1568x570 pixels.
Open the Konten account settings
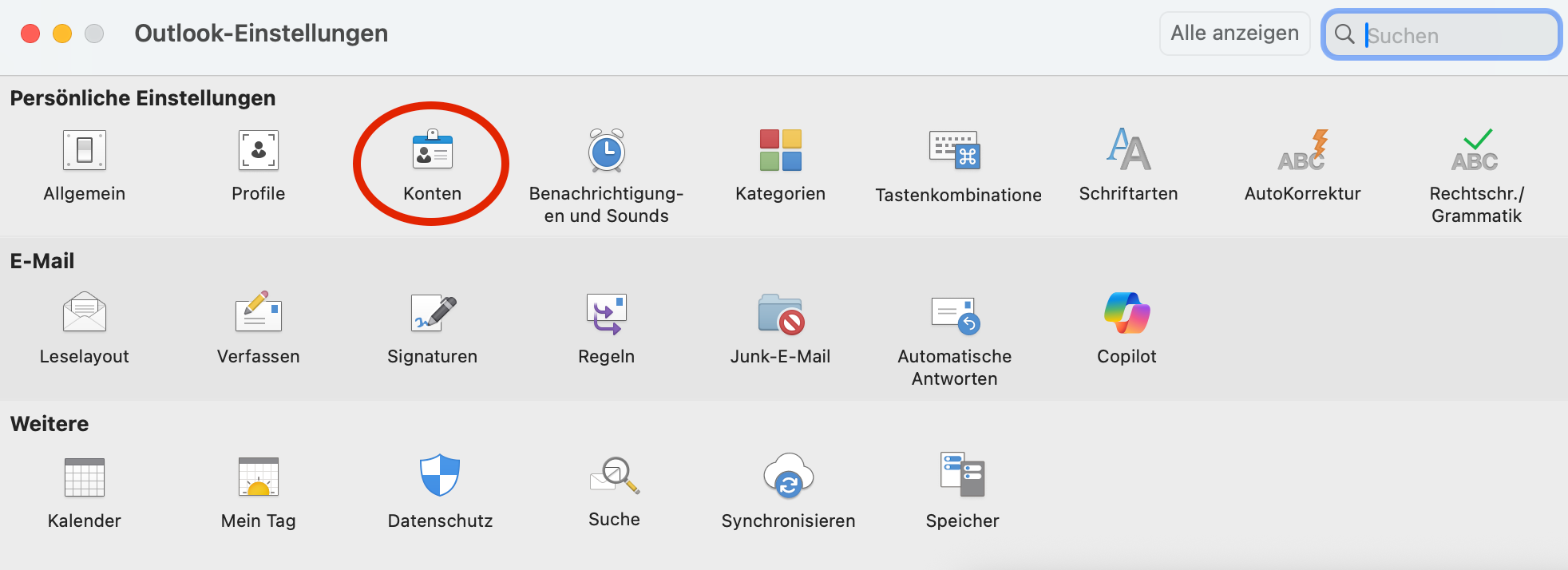[x=432, y=152]
